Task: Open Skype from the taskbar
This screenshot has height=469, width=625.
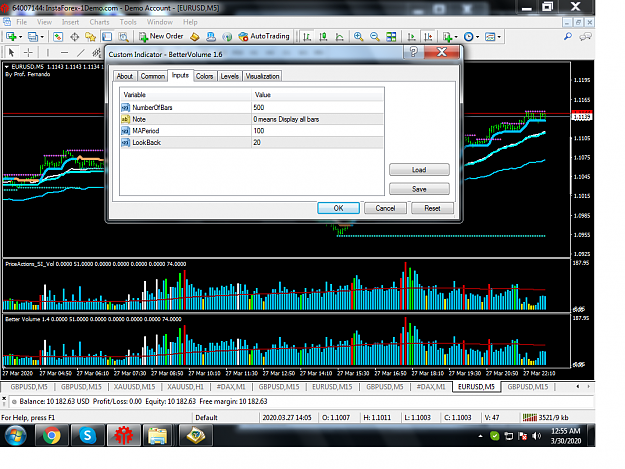Action: pyautogui.click(x=87, y=435)
